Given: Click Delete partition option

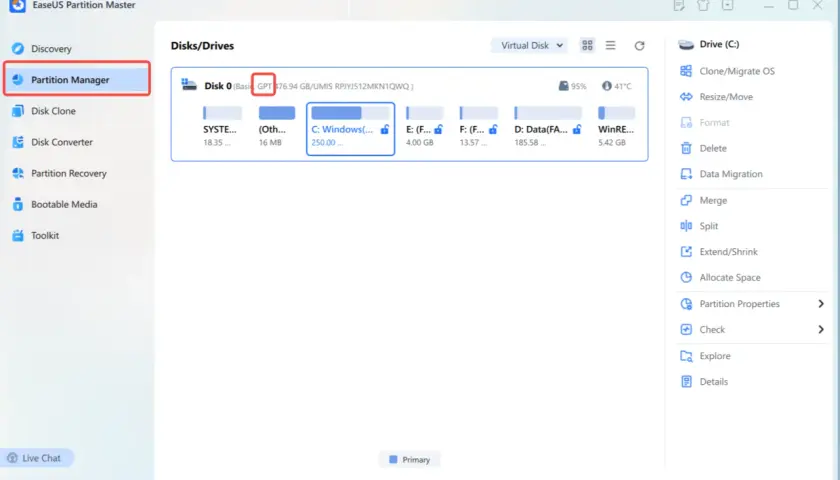Looking at the screenshot, I should coord(713,148).
